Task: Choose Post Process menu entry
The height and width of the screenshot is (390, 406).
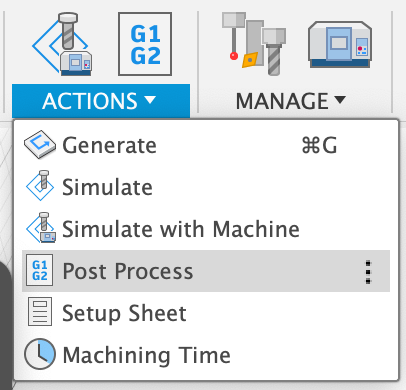Action: point(206,271)
